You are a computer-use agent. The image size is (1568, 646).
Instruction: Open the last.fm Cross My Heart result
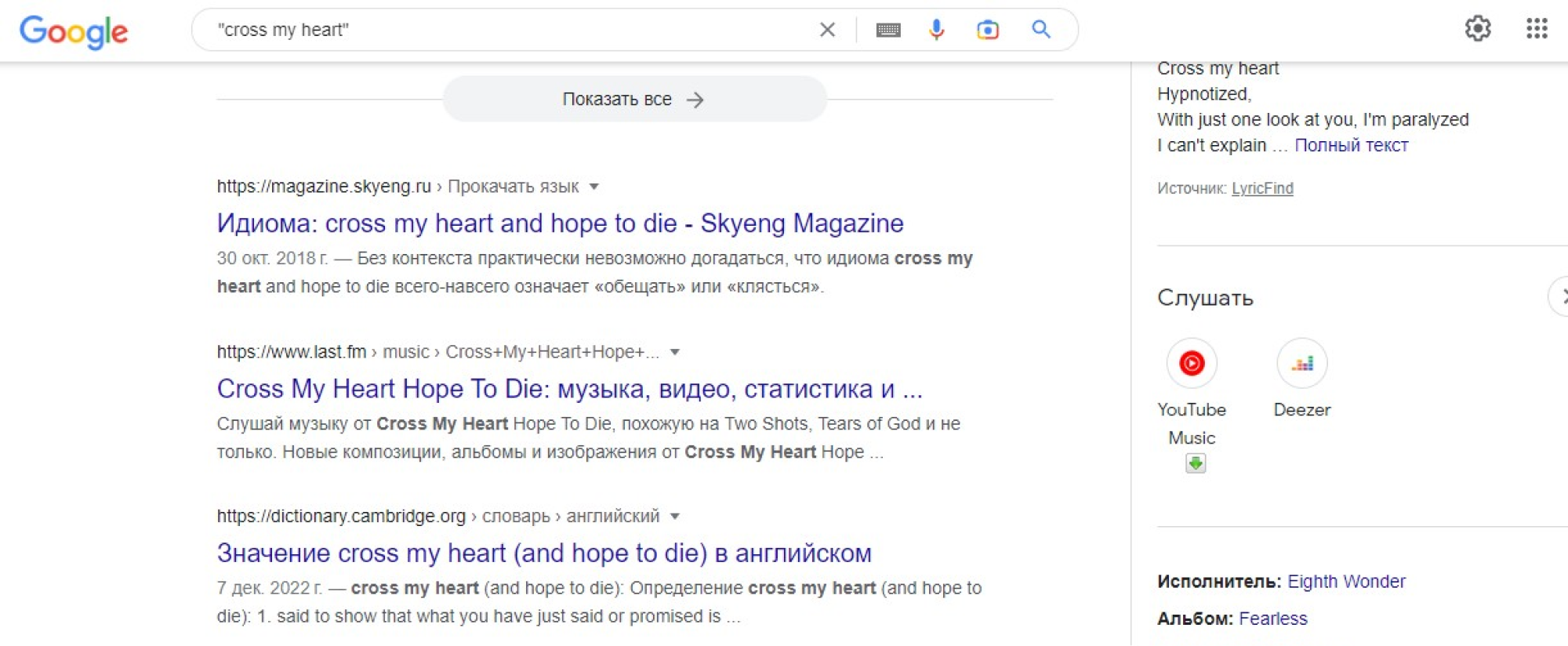tap(569, 389)
